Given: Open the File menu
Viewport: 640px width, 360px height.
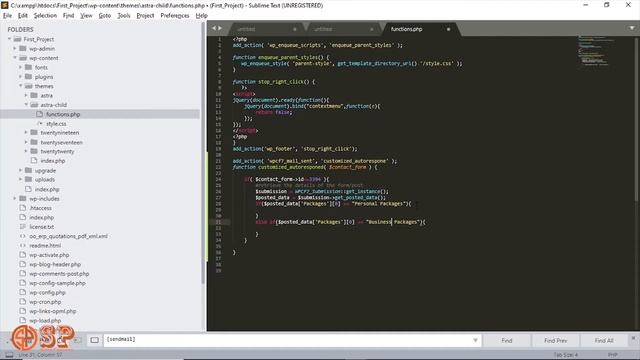Looking at the screenshot, I should click(7, 16).
